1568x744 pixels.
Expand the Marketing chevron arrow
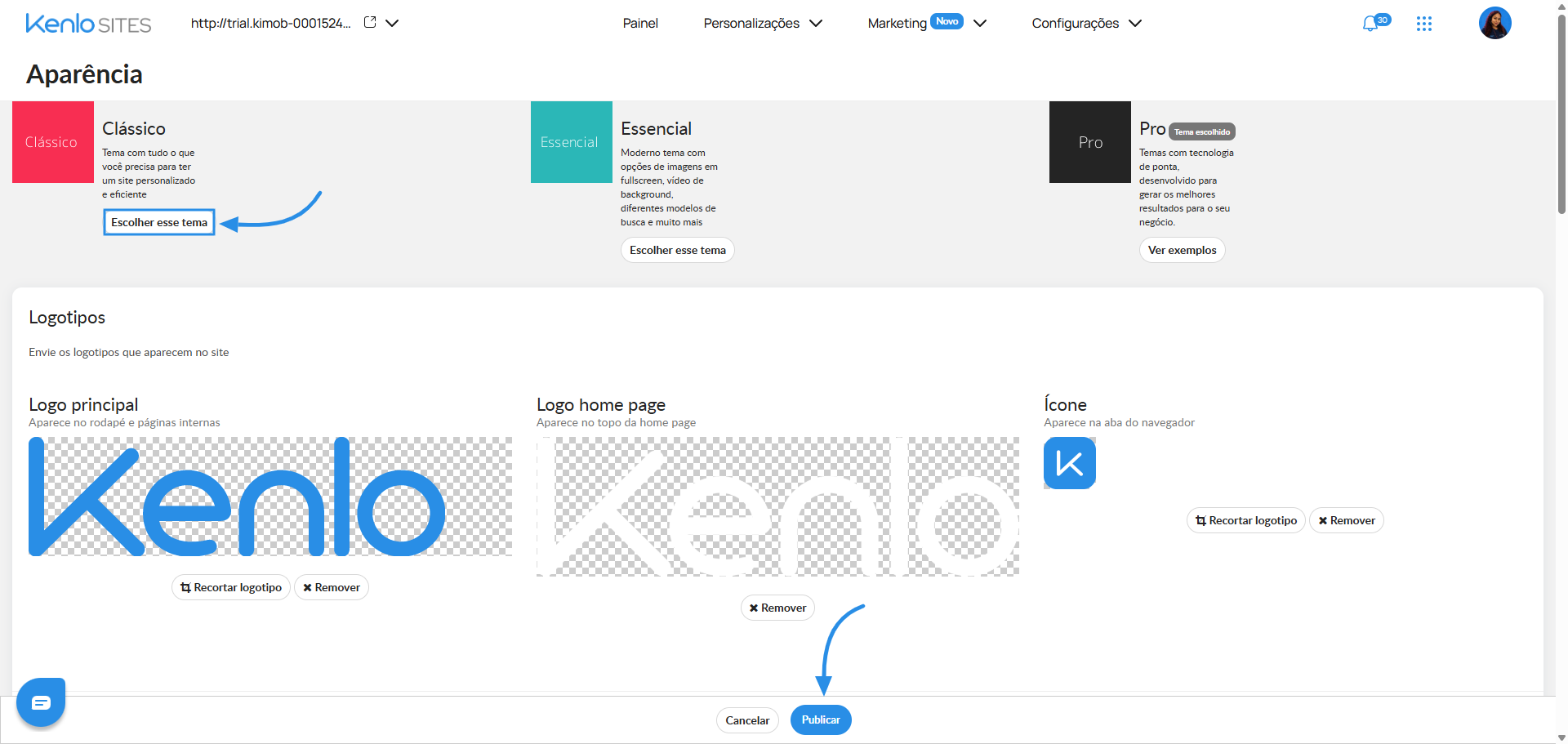click(x=980, y=23)
